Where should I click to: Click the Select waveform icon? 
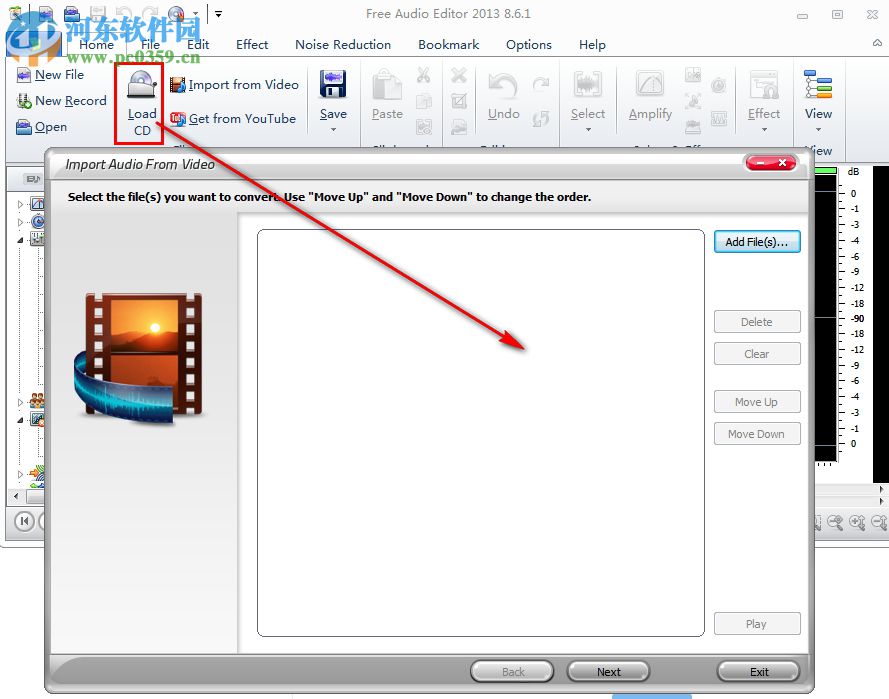(x=587, y=85)
